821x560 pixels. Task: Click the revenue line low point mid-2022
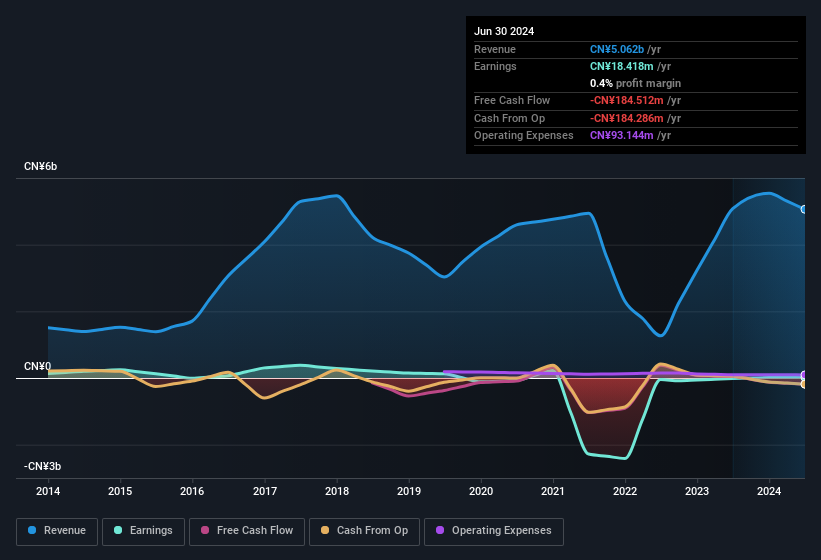660,335
